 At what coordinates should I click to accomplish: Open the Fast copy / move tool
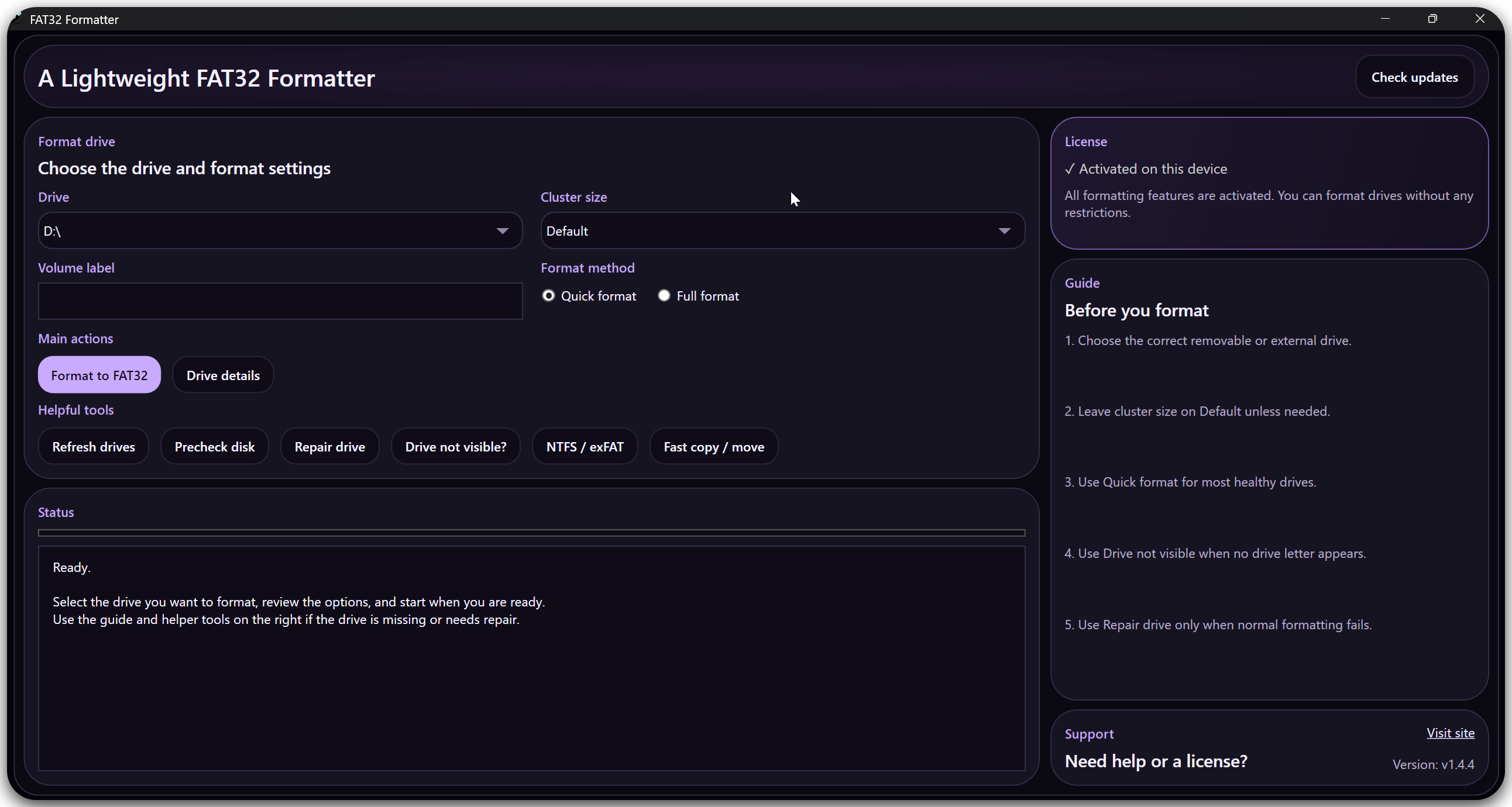pyautogui.click(x=714, y=447)
